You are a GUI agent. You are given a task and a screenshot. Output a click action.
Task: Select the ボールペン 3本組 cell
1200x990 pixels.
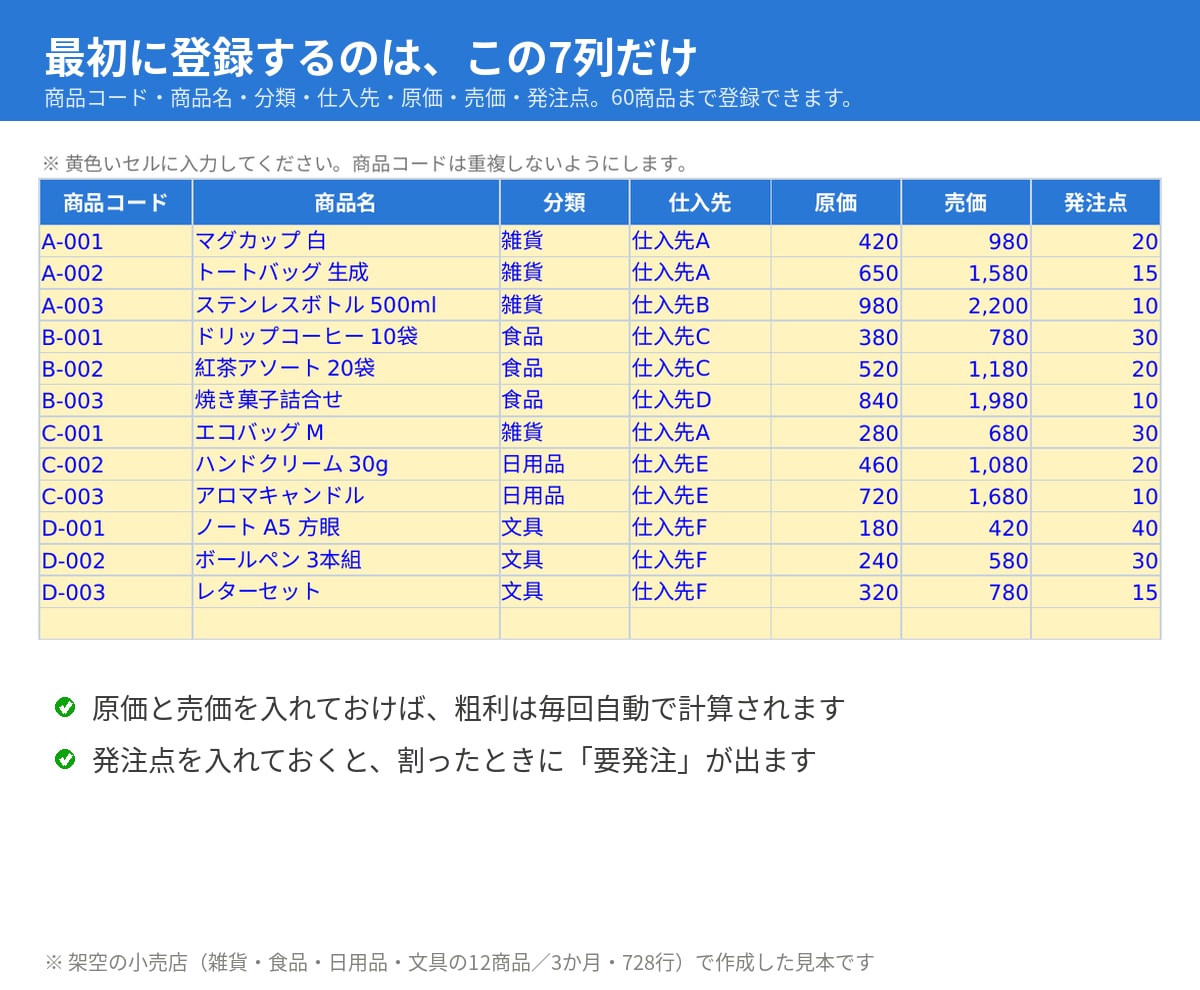(x=346, y=560)
